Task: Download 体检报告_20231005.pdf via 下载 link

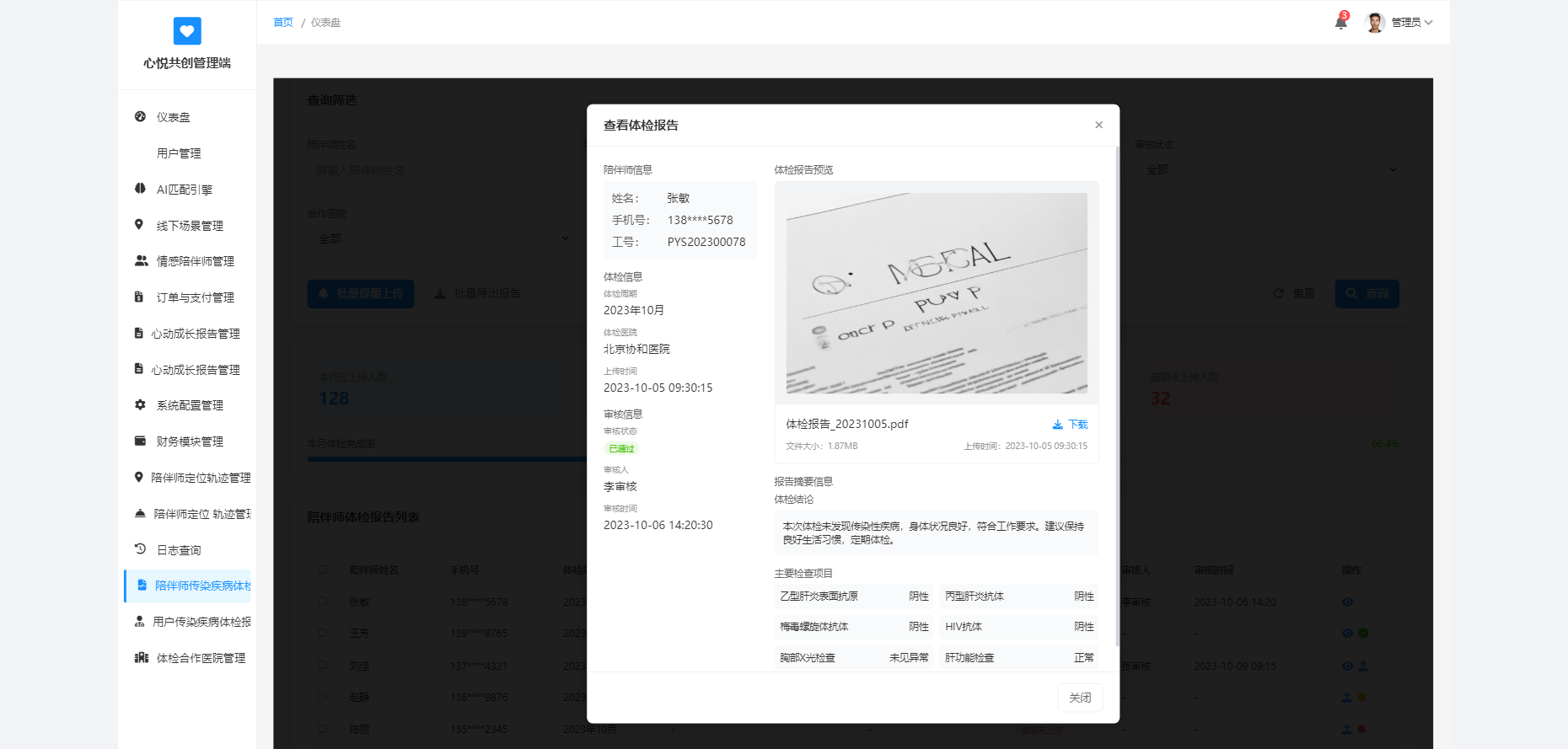Action: 1070,425
